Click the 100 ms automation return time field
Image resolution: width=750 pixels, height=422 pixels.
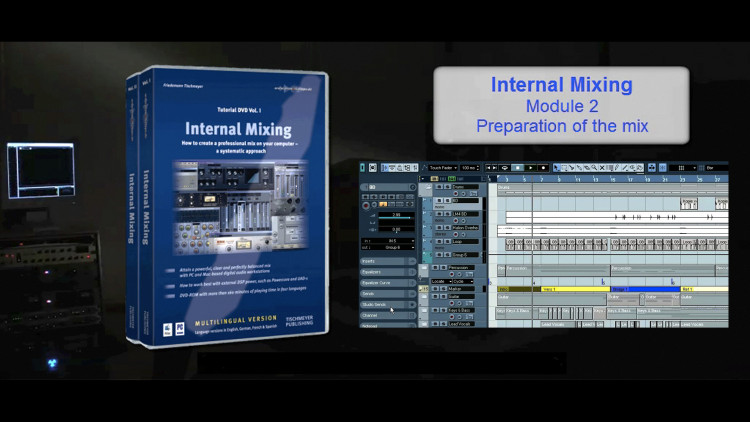(470, 168)
